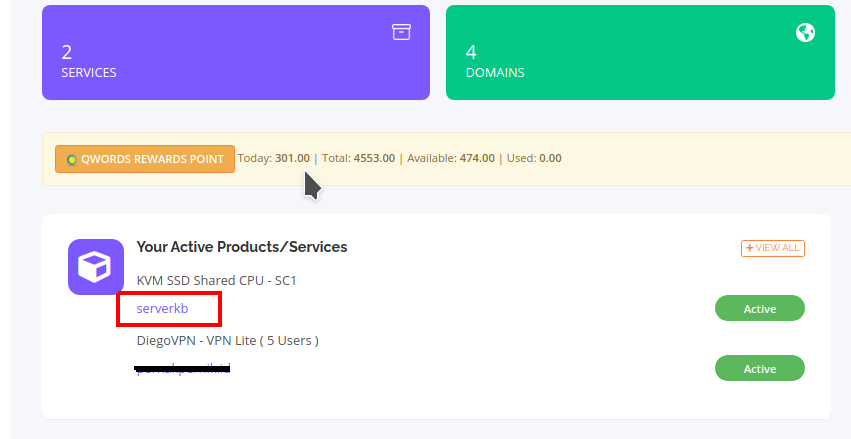
Task: Click the number 2 on Services card
Action: (67, 53)
